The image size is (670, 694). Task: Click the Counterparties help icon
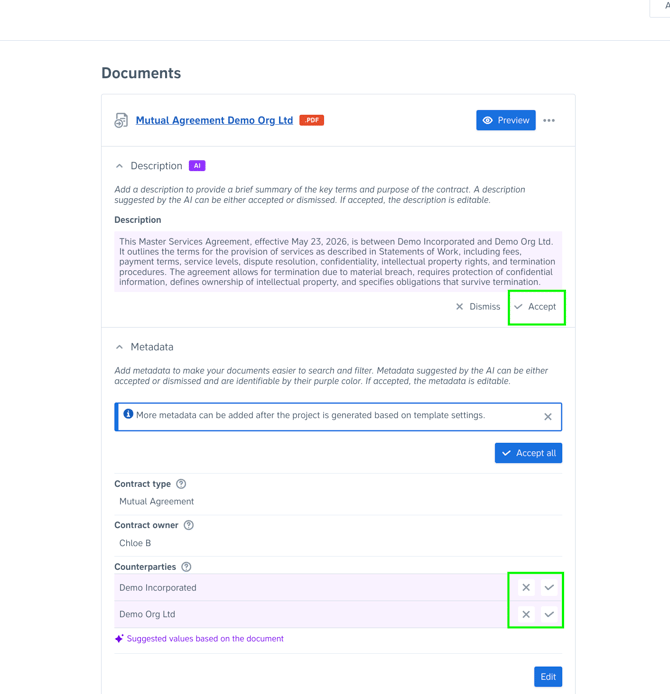pos(186,567)
